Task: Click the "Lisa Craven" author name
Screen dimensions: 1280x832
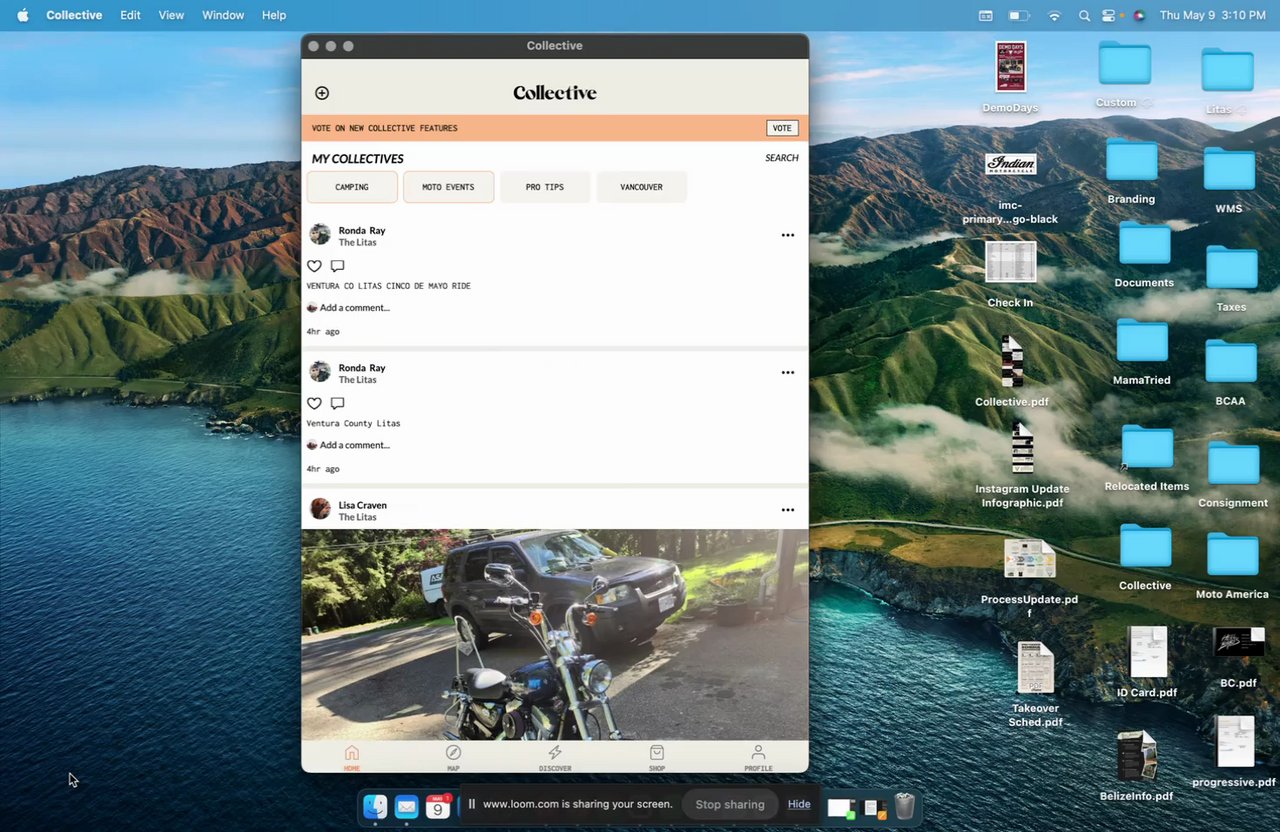Action: click(362, 505)
